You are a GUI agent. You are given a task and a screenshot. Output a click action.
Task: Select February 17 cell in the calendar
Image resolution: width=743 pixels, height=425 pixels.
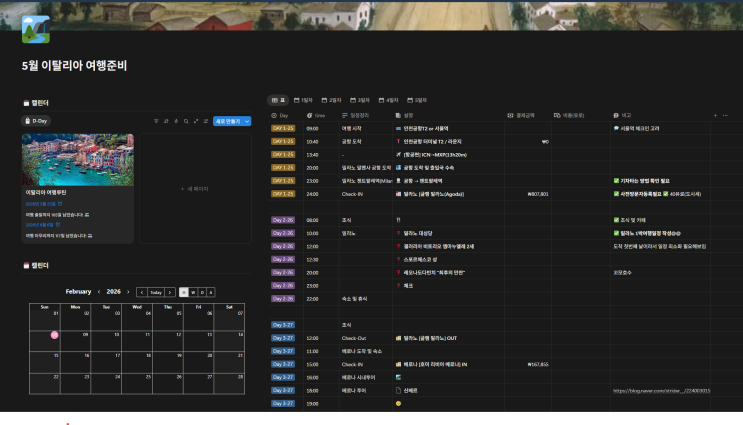pos(106,362)
